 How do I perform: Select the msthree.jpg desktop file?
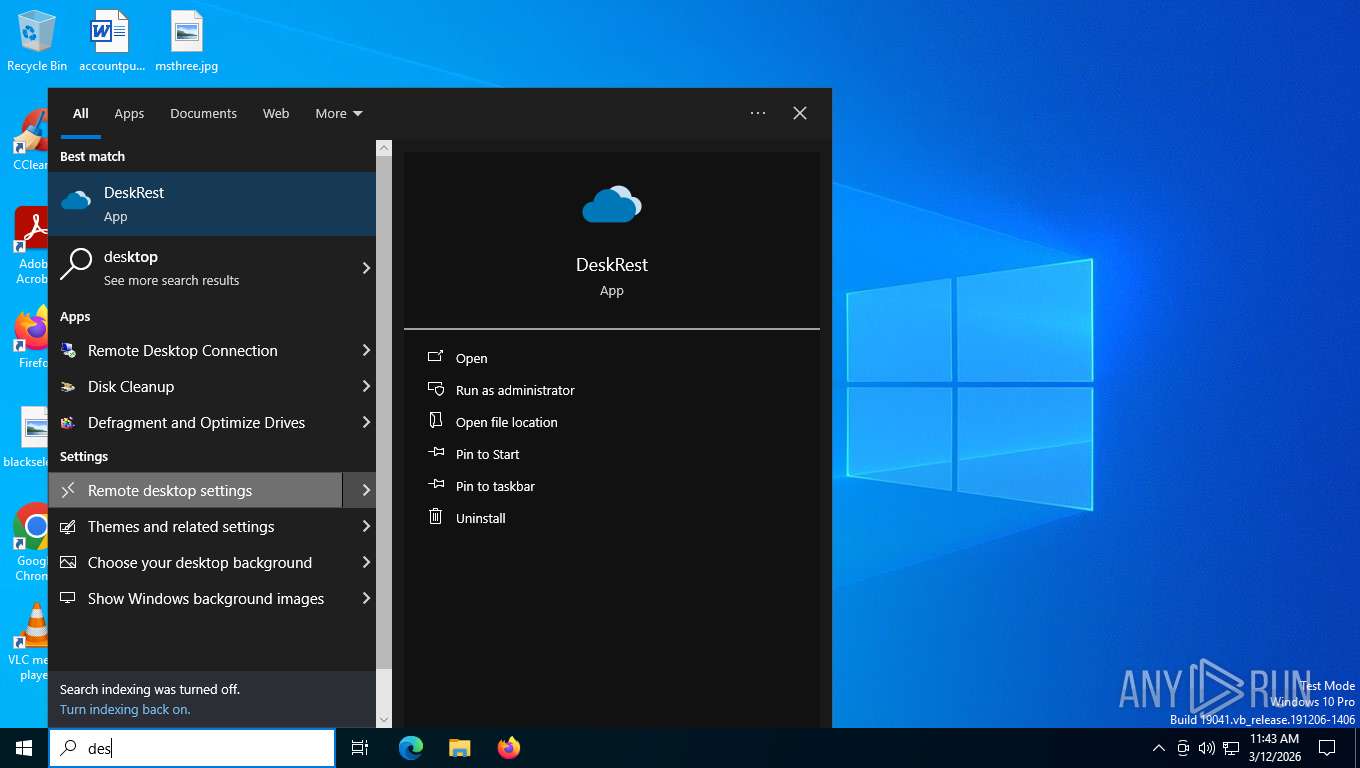pyautogui.click(x=187, y=41)
